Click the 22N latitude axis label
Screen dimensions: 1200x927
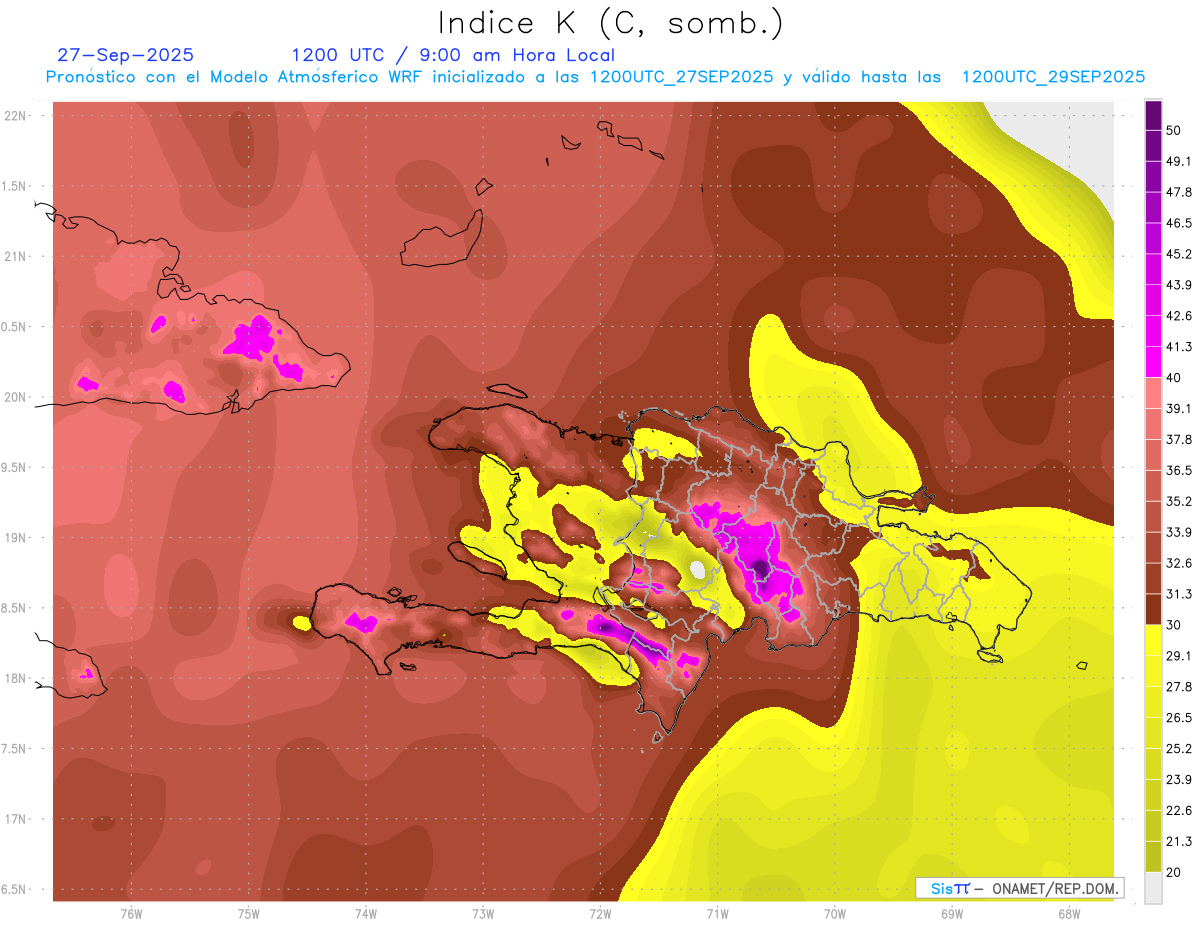15,116
